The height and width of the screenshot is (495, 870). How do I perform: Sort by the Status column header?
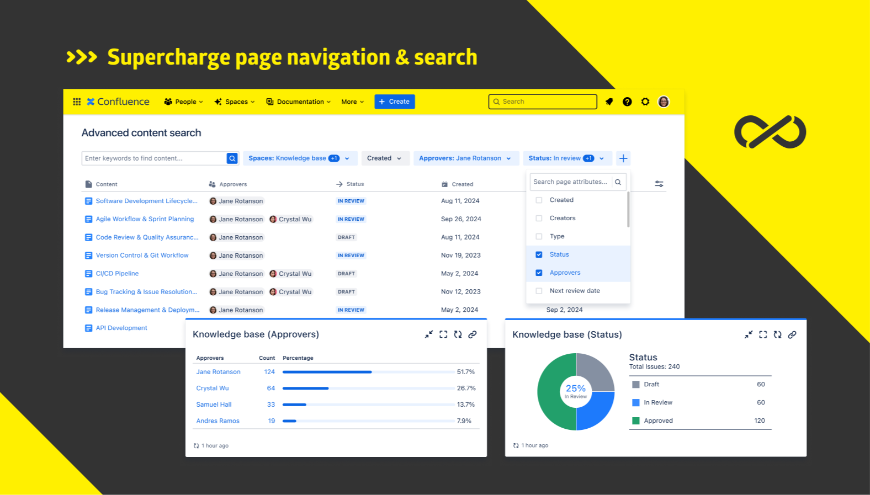click(x=350, y=184)
